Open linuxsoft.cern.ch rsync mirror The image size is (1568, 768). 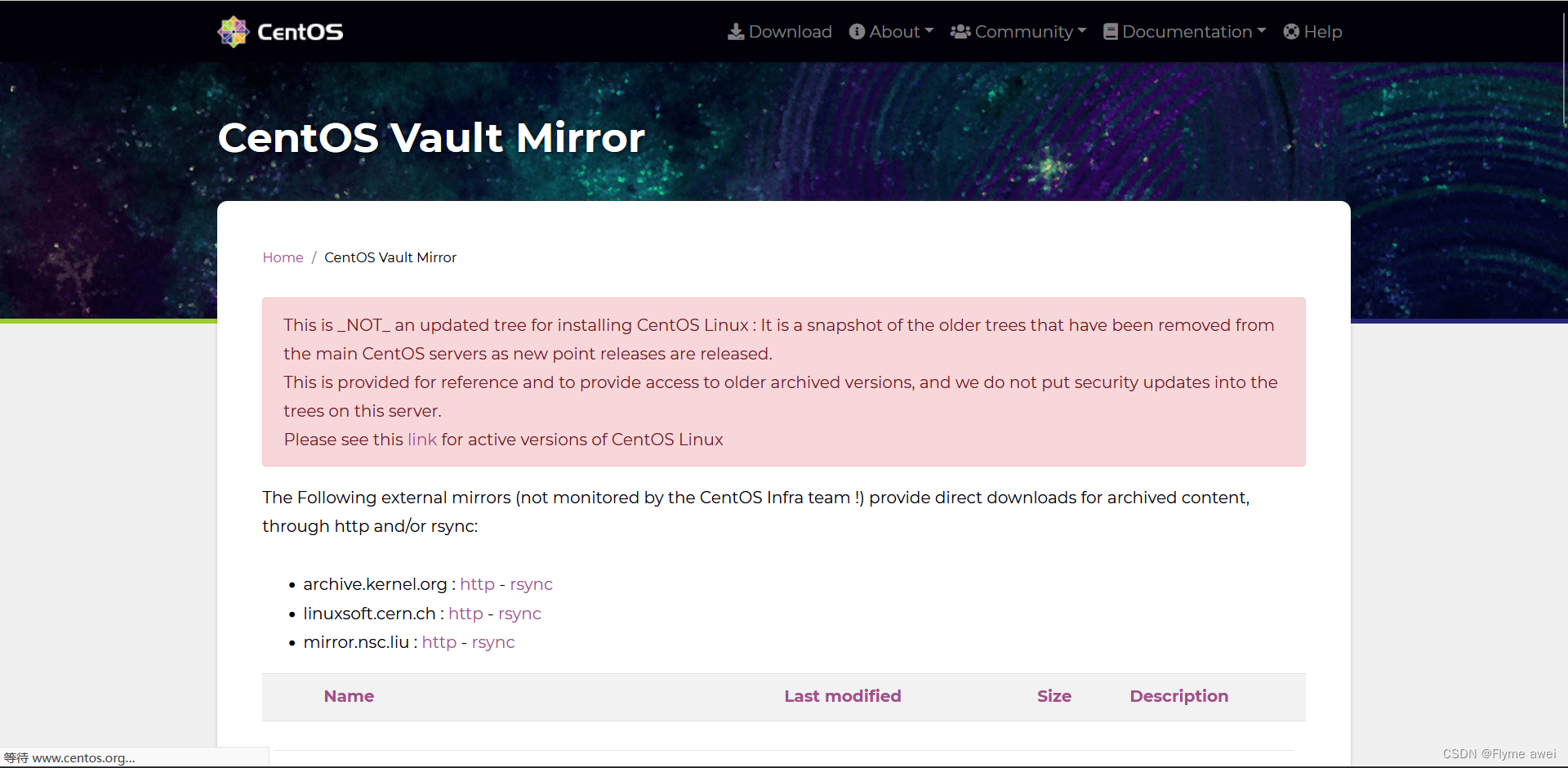coord(519,614)
